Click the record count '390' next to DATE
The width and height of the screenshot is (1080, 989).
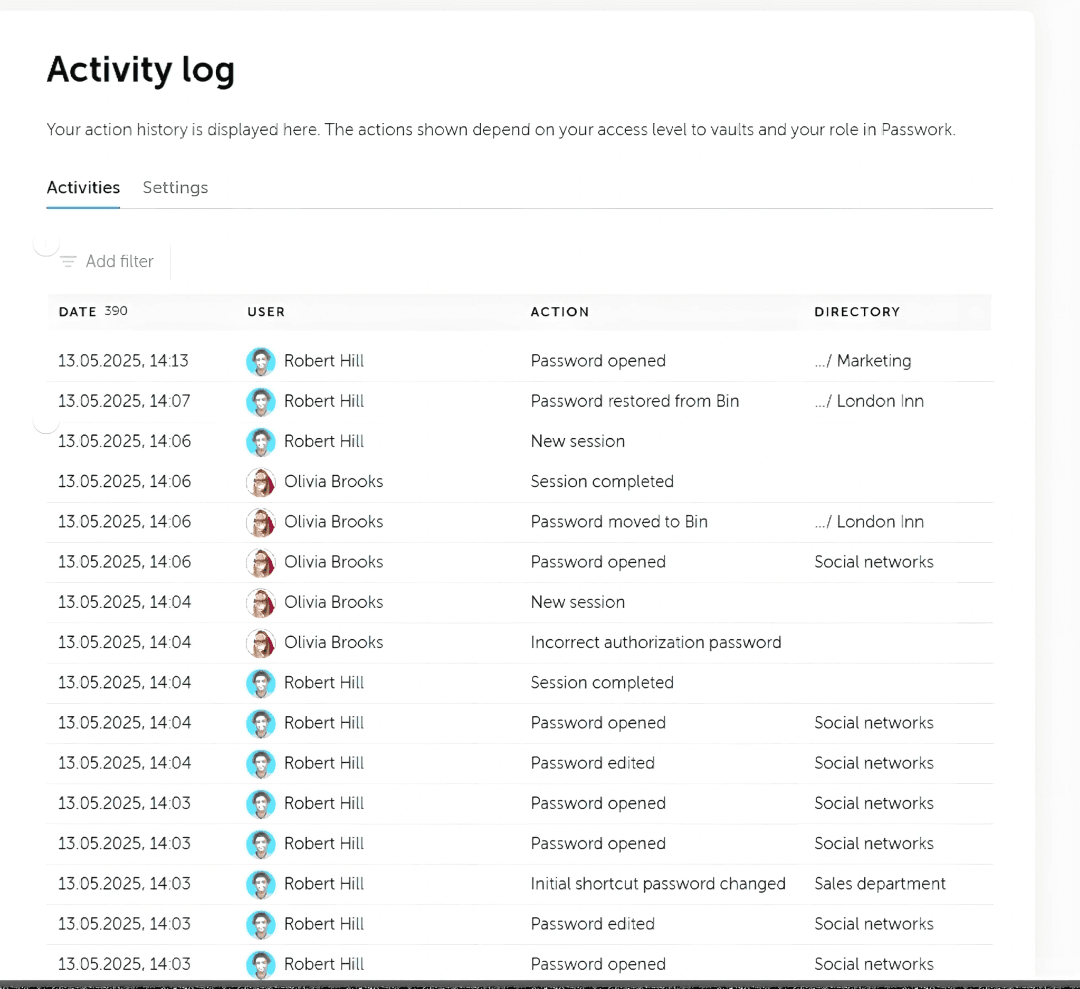tap(116, 311)
